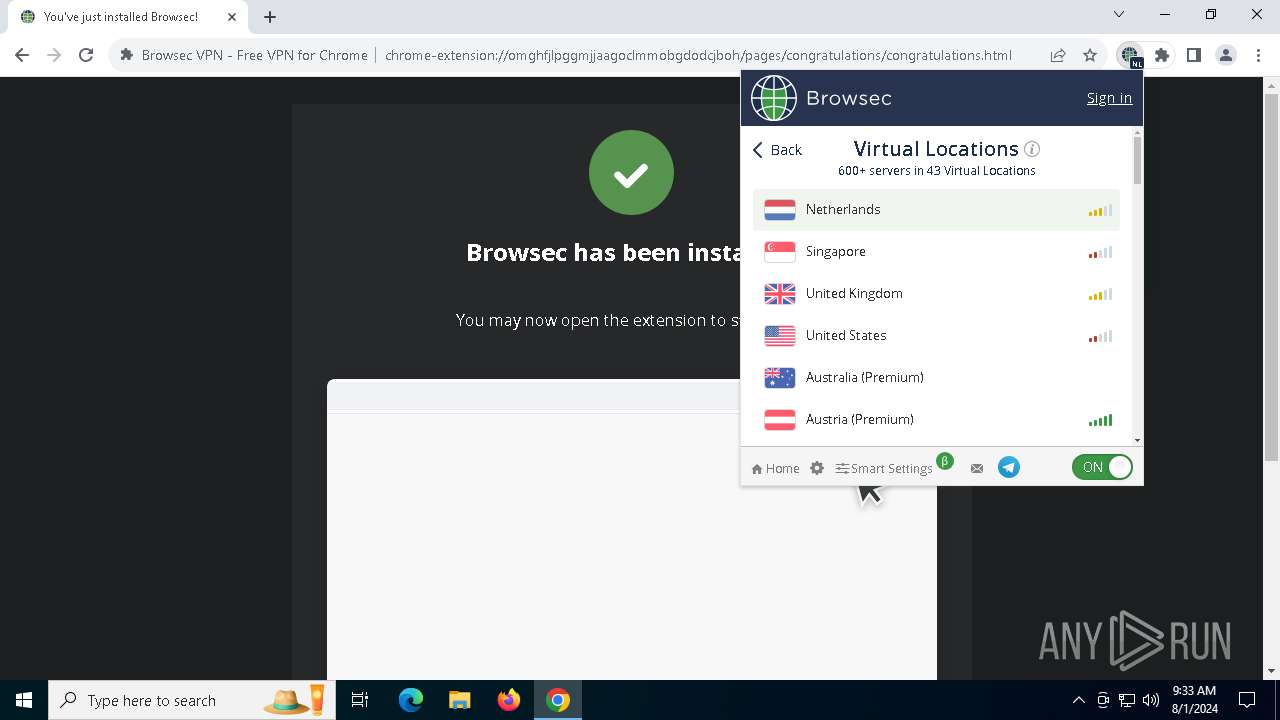Select the Netherlands flag icon

point(780,210)
